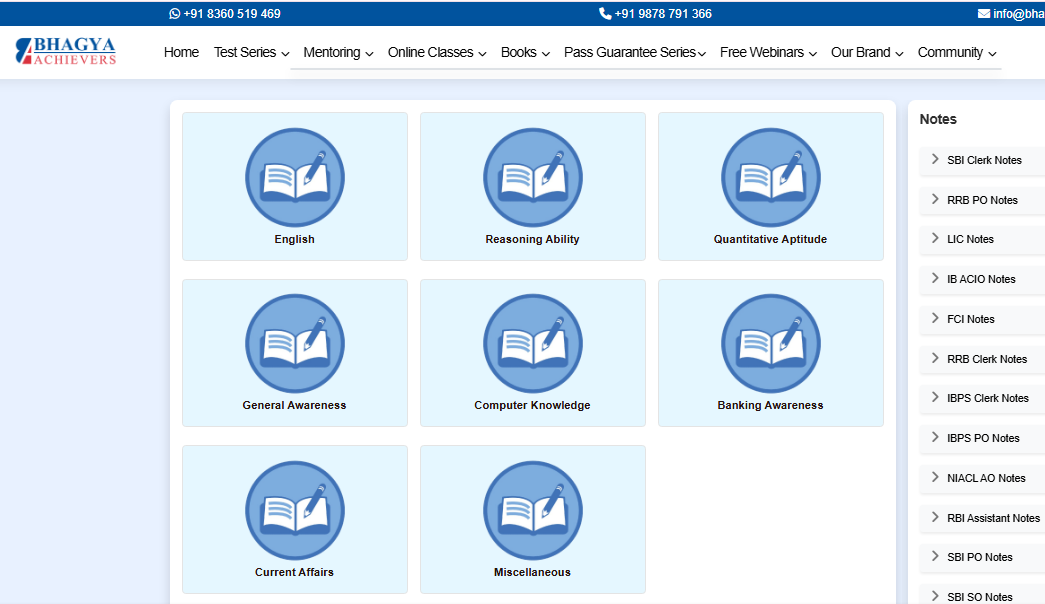Open the Online Classes dropdown
The width and height of the screenshot is (1045, 604).
coord(436,53)
